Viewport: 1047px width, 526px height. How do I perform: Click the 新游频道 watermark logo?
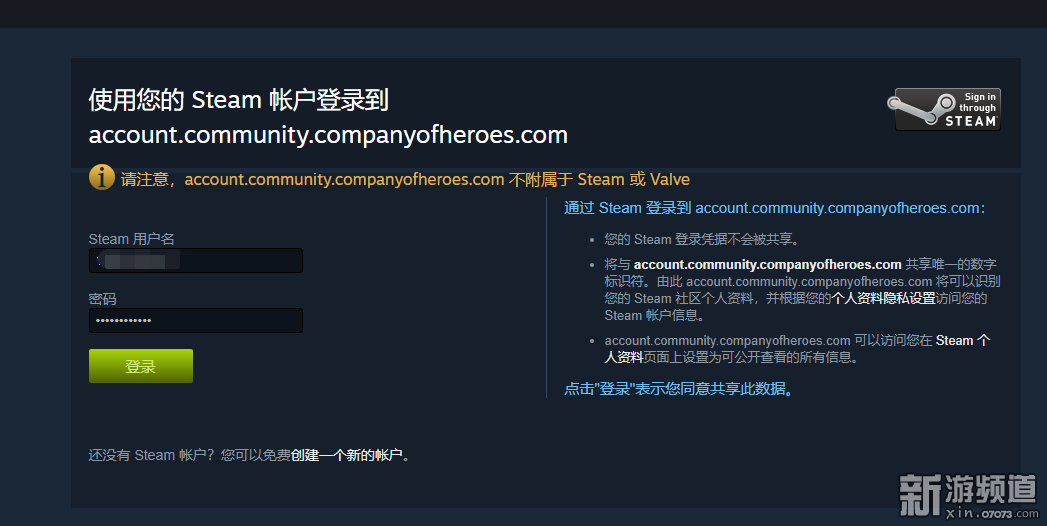click(x=967, y=490)
